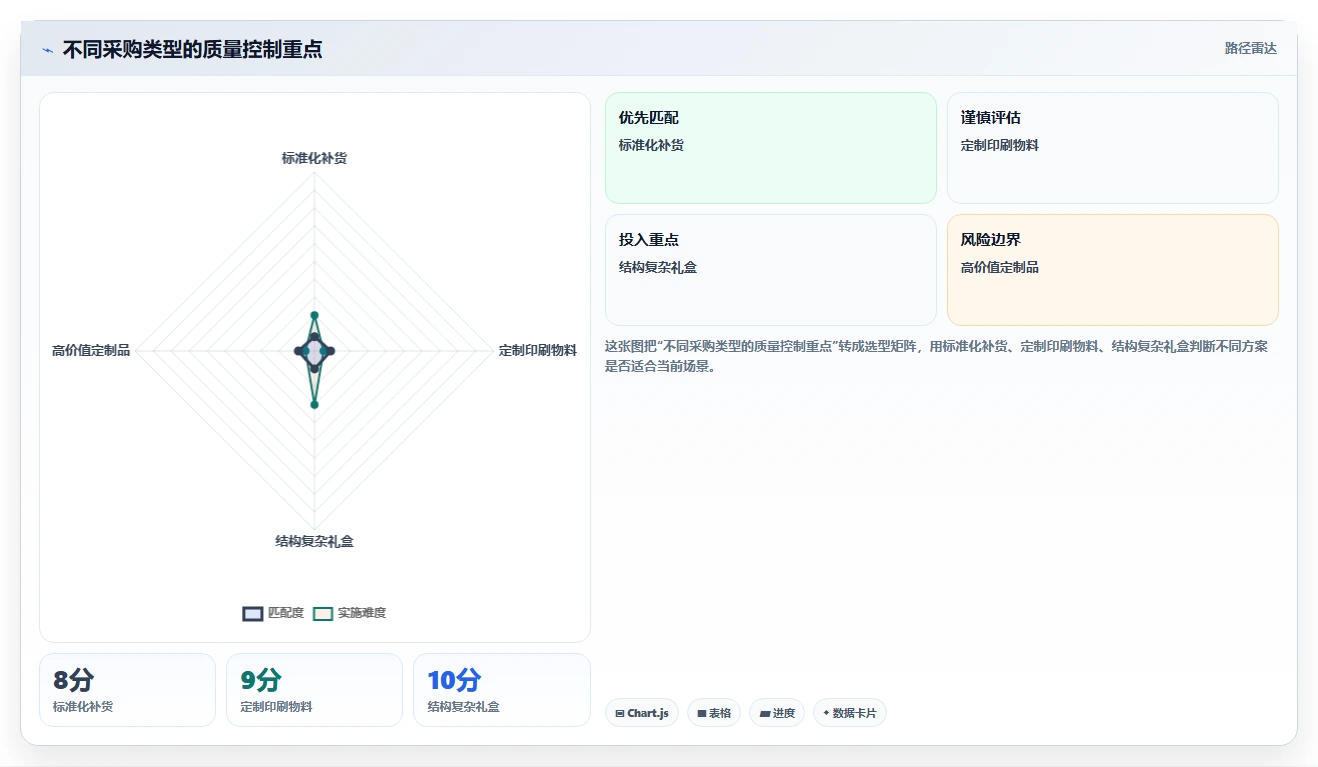The width and height of the screenshot is (1318, 767).
Task: Click the lightning icon beside the title
Action: tap(47, 50)
